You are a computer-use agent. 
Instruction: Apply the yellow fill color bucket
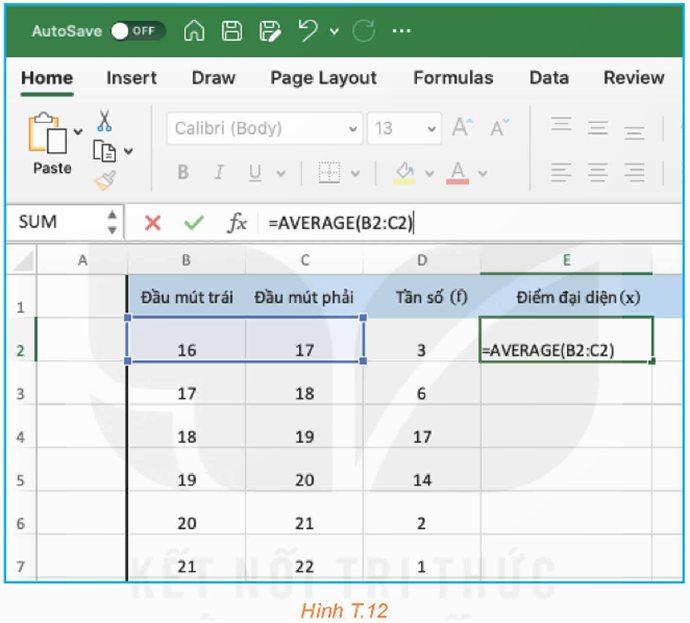click(x=404, y=173)
